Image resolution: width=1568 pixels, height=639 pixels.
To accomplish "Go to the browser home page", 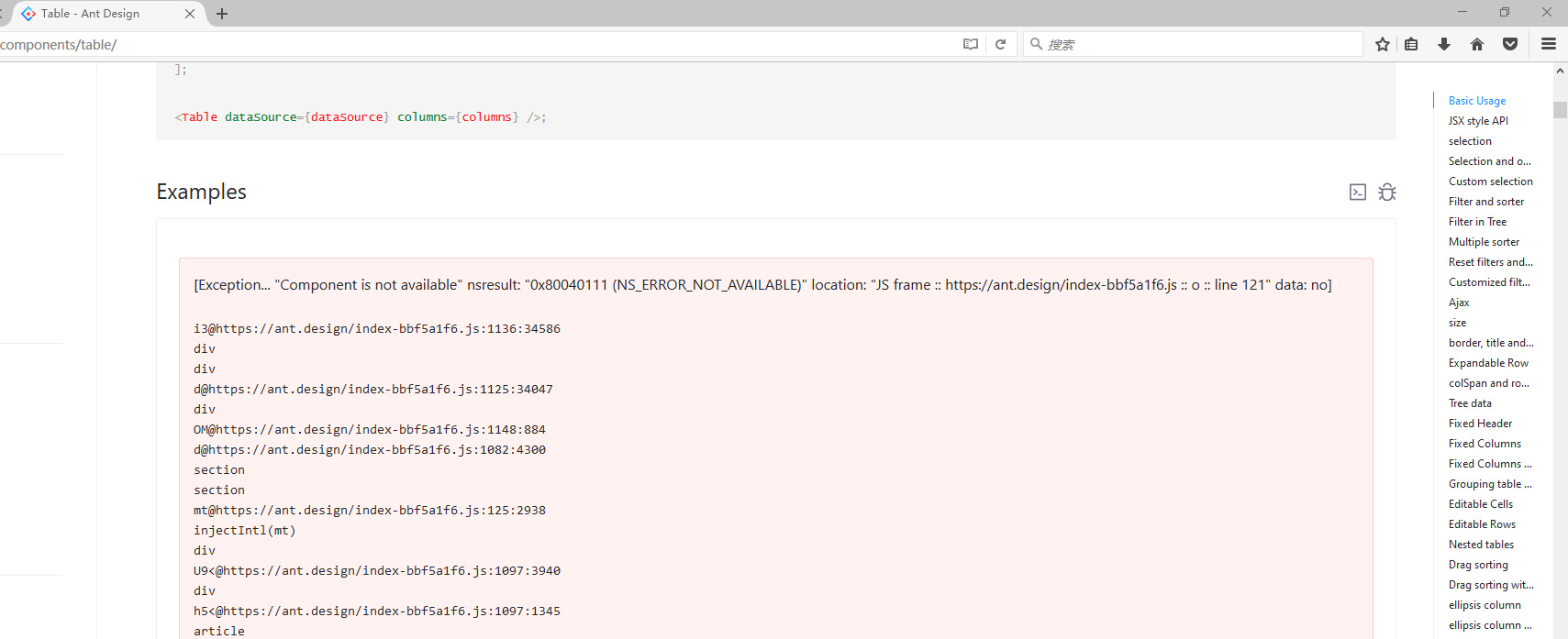I will (1477, 44).
